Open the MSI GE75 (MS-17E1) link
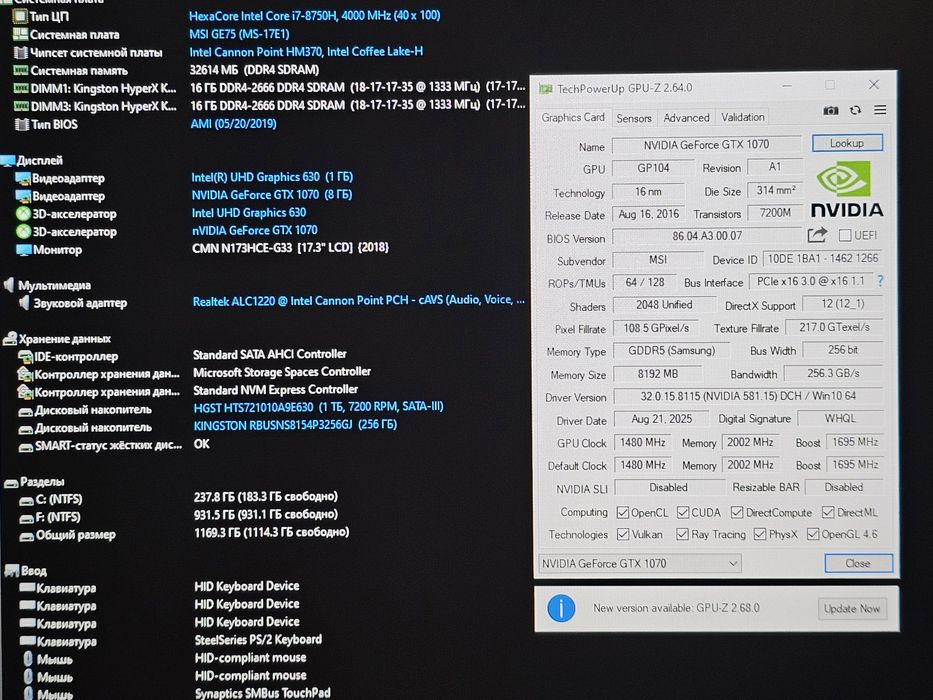The image size is (933, 700). (239, 34)
